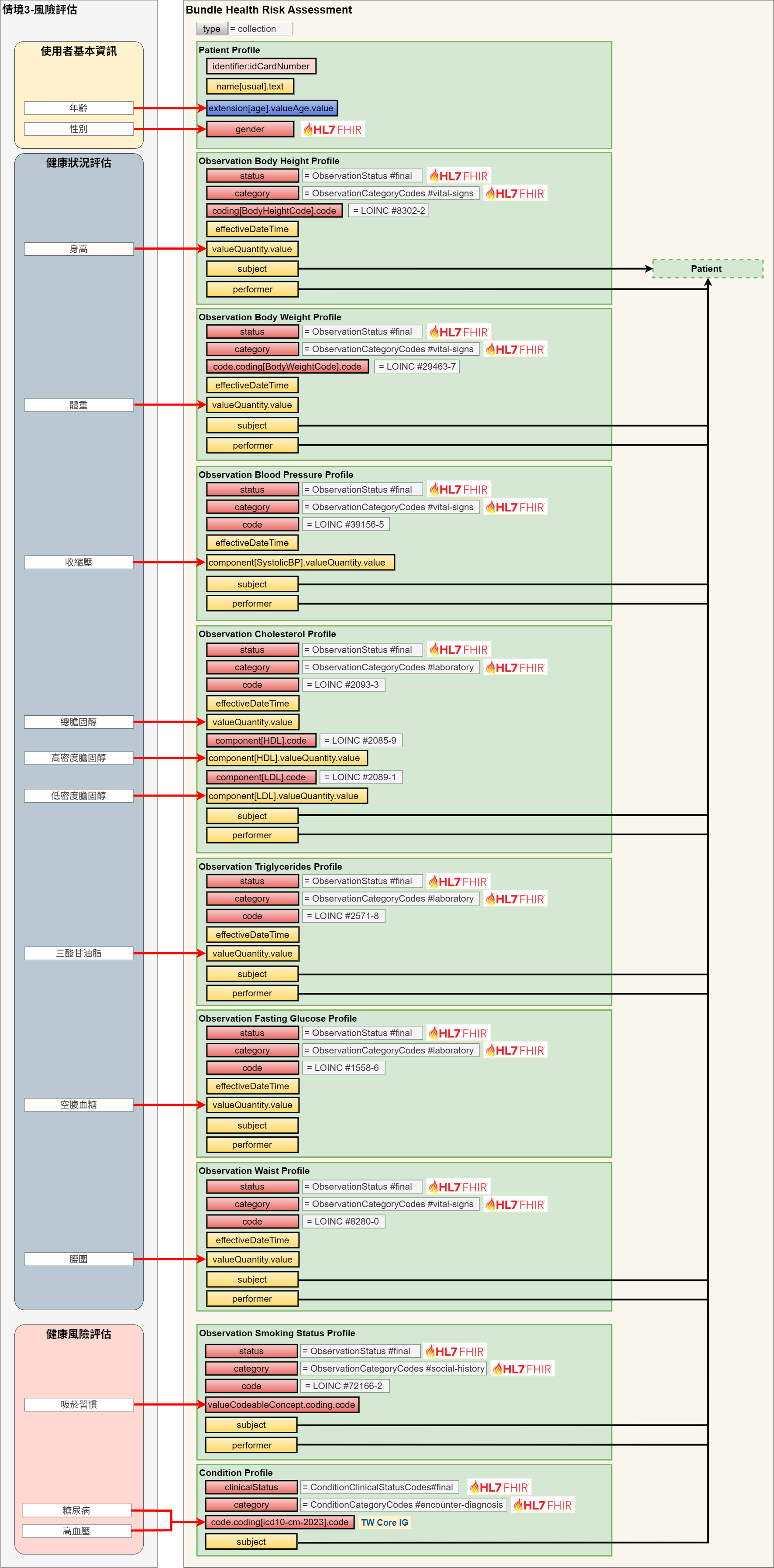
Task: Click the LOINC #8302-2 value label
Action: [x=389, y=211]
